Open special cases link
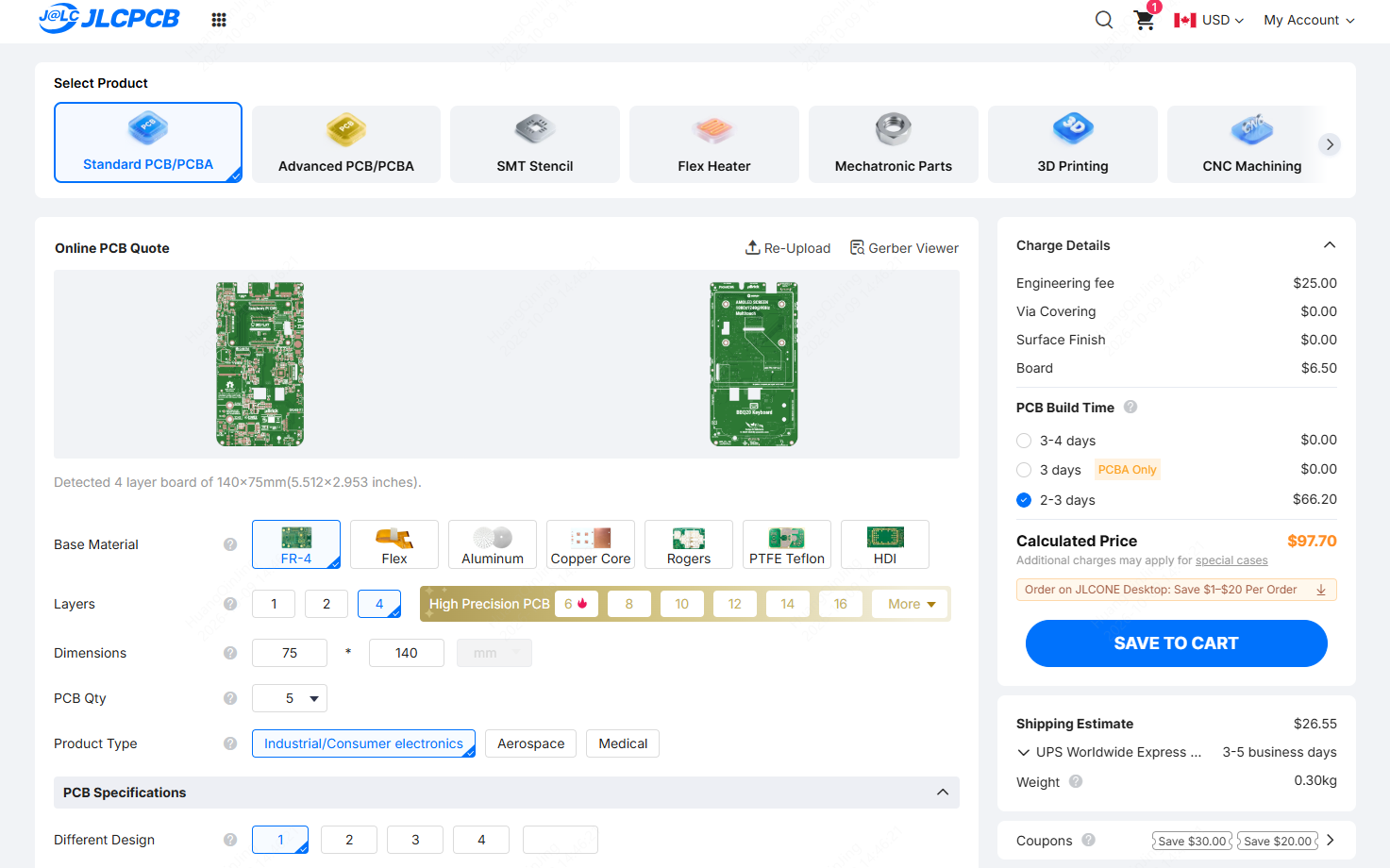This screenshot has width=1390, height=868. pyautogui.click(x=1231, y=560)
